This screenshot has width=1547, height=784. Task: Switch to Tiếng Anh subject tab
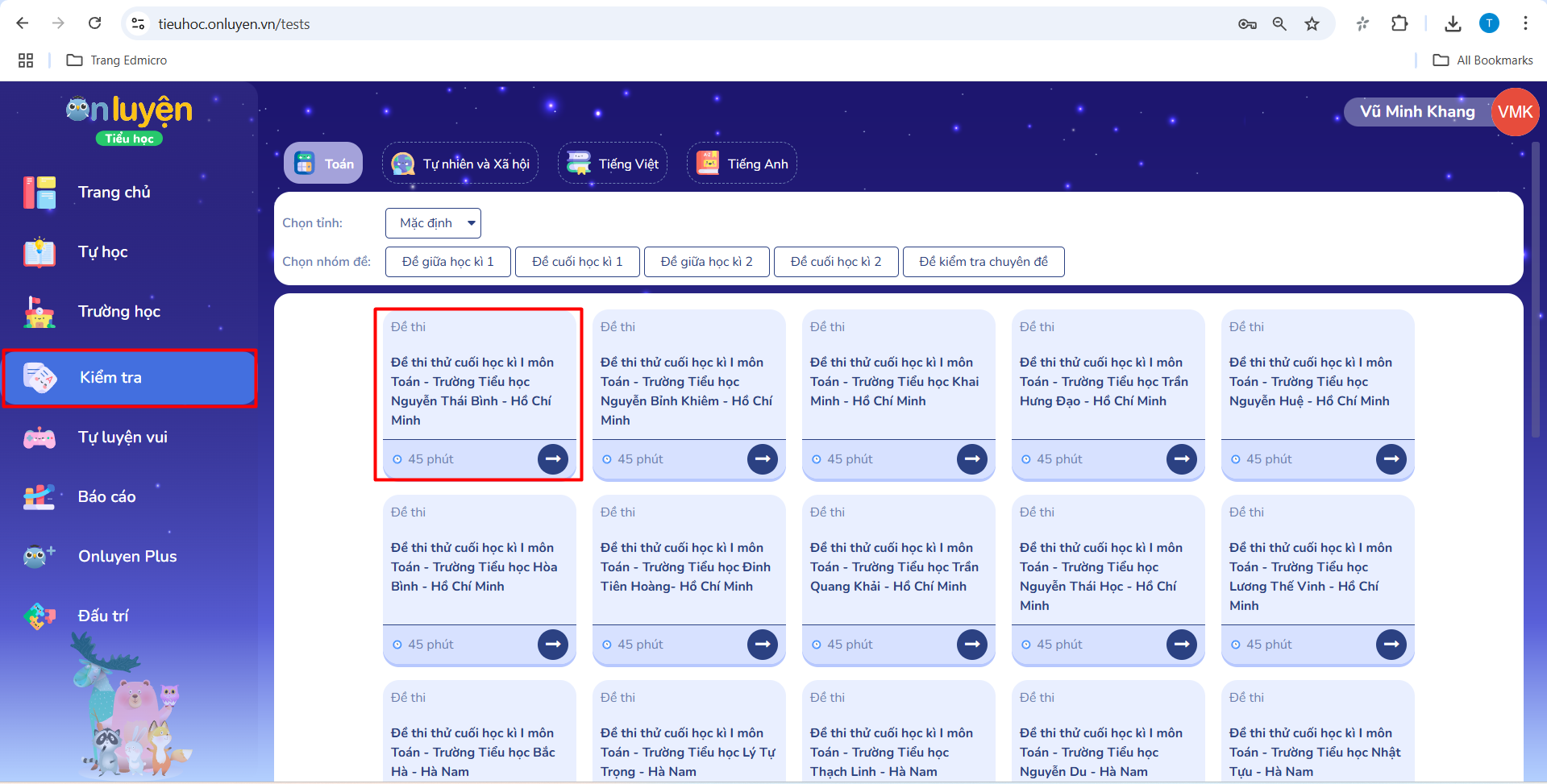tap(742, 164)
